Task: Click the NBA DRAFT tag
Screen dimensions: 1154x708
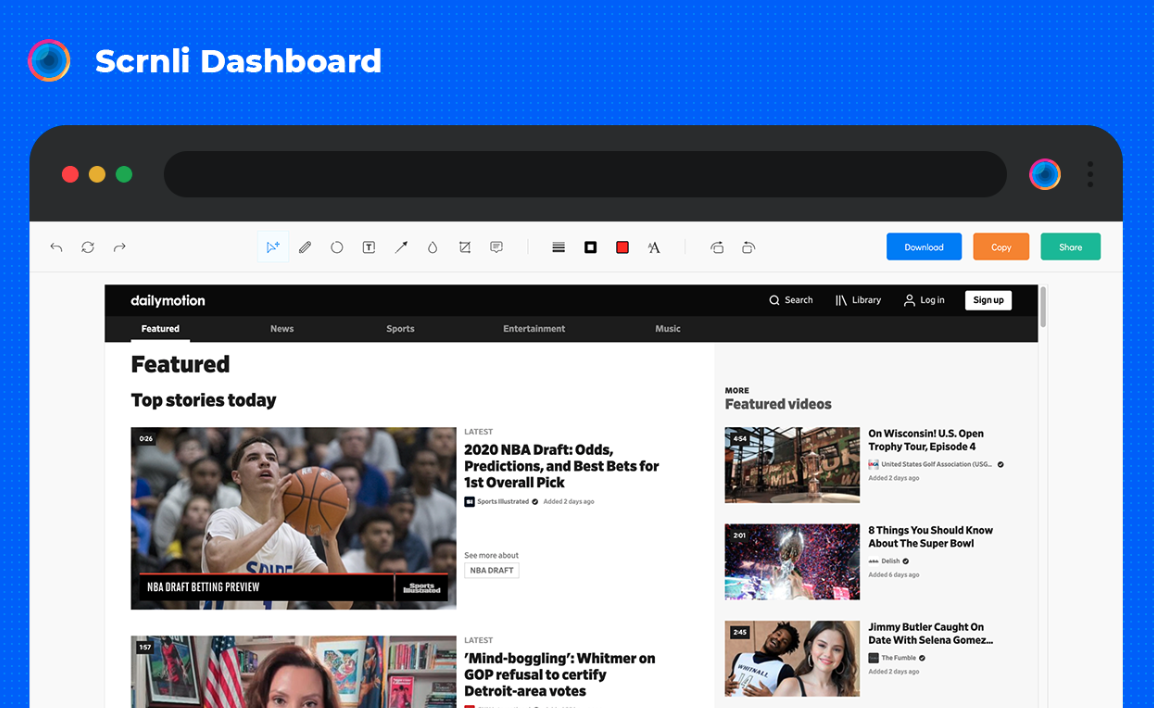Action: click(x=492, y=570)
